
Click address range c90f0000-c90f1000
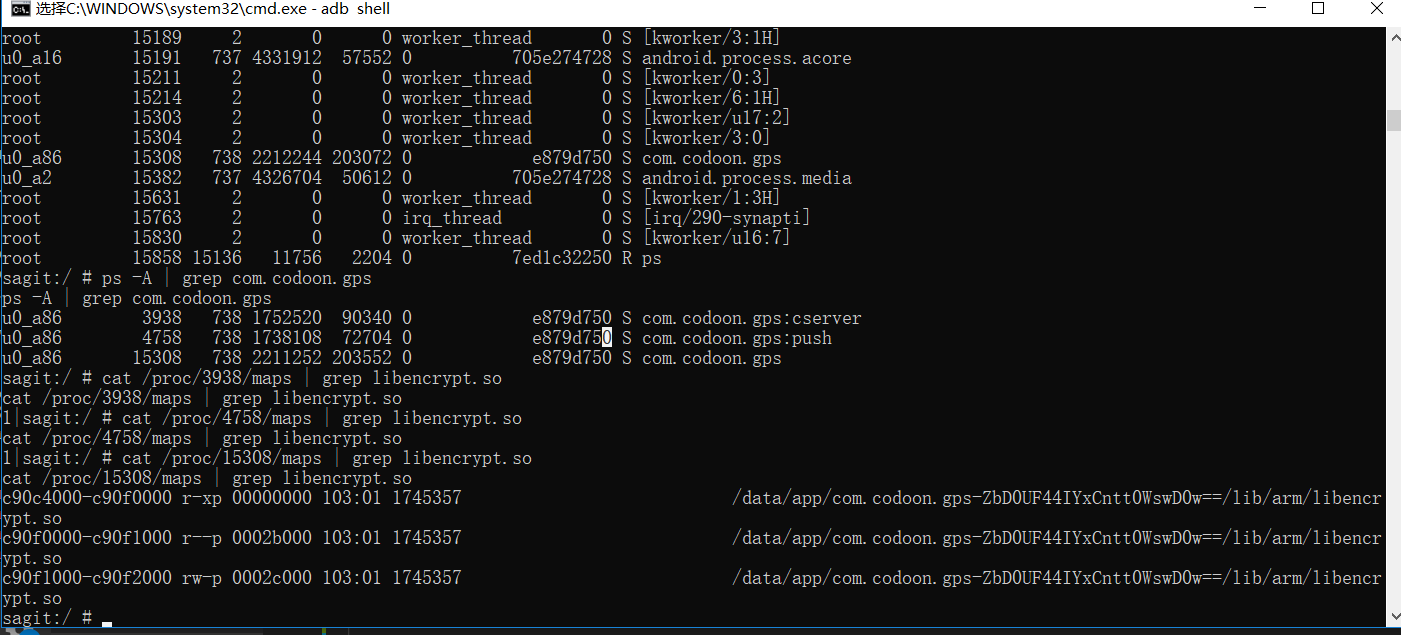pyautogui.click(x=87, y=538)
